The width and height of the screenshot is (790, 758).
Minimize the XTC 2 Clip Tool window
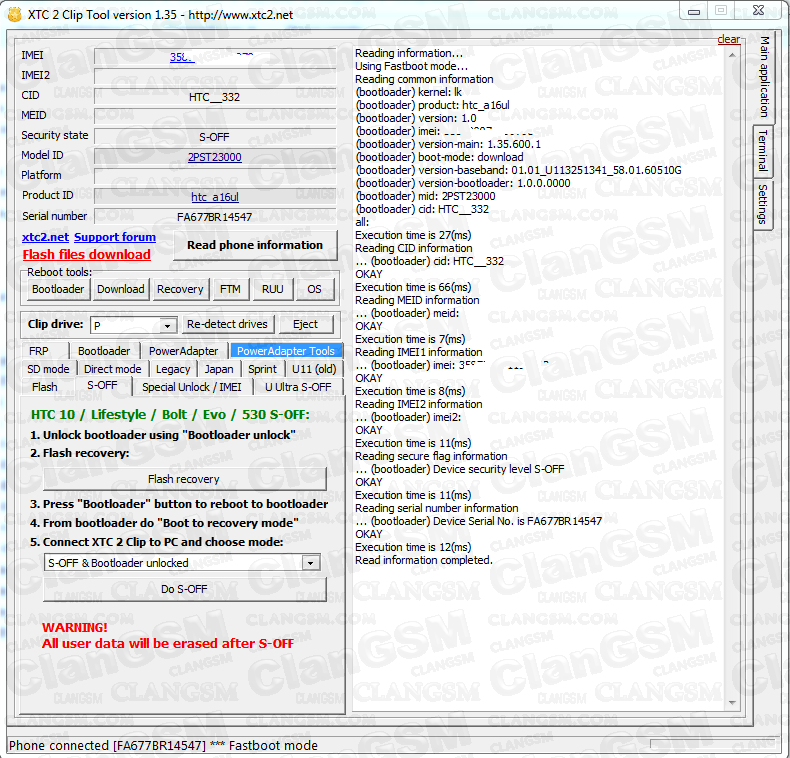pyautogui.click(x=694, y=11)
